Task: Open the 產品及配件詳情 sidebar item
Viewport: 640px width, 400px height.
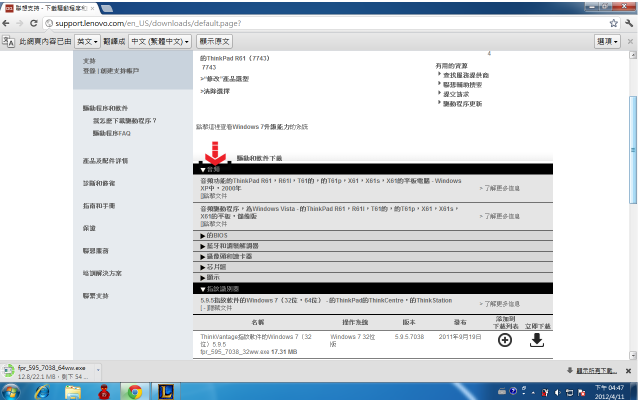Action: coord(105,161)
